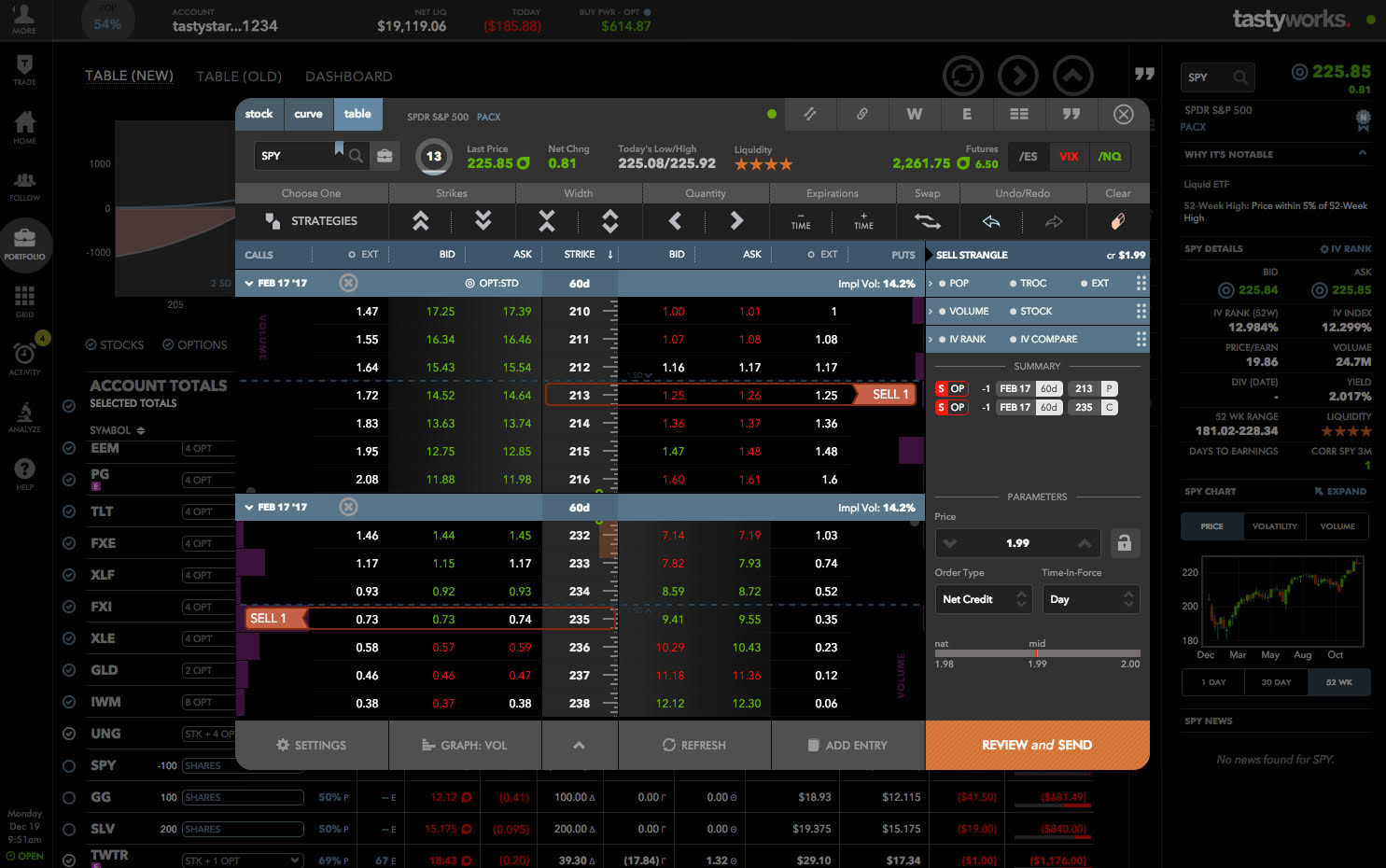Click the REFRESH button
Screen dimensions: 1386x868
click(693, 745)
